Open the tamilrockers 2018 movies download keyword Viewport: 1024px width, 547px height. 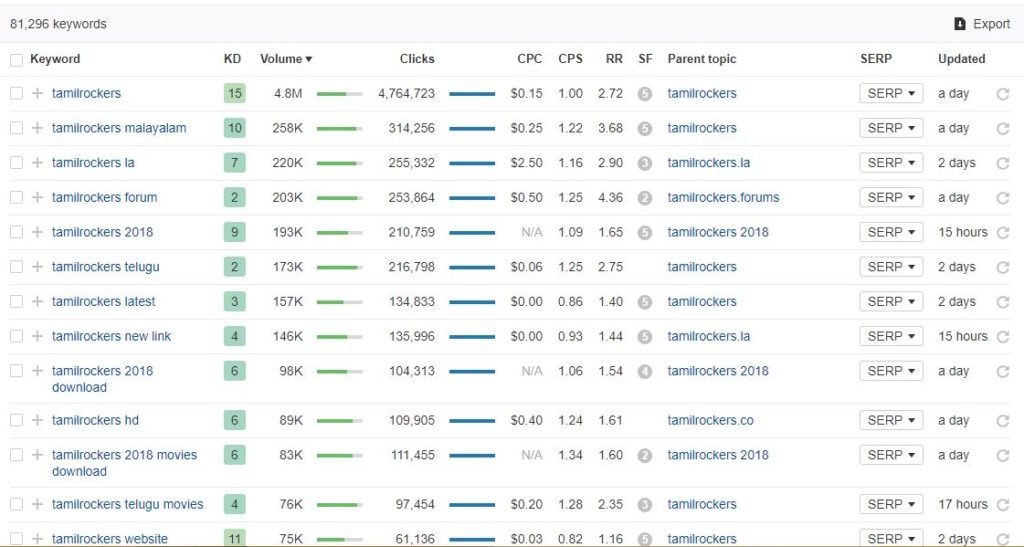124,463
